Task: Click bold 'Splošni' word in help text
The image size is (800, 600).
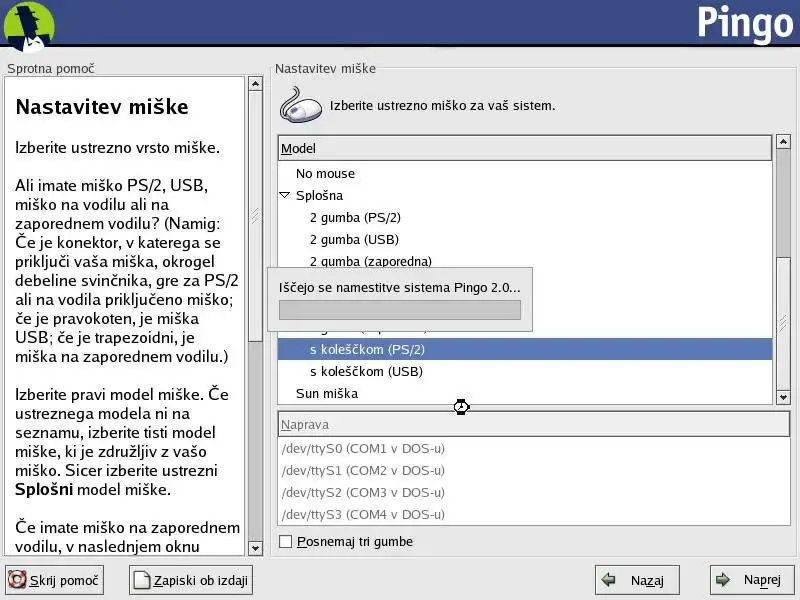Action: [44, 489]
